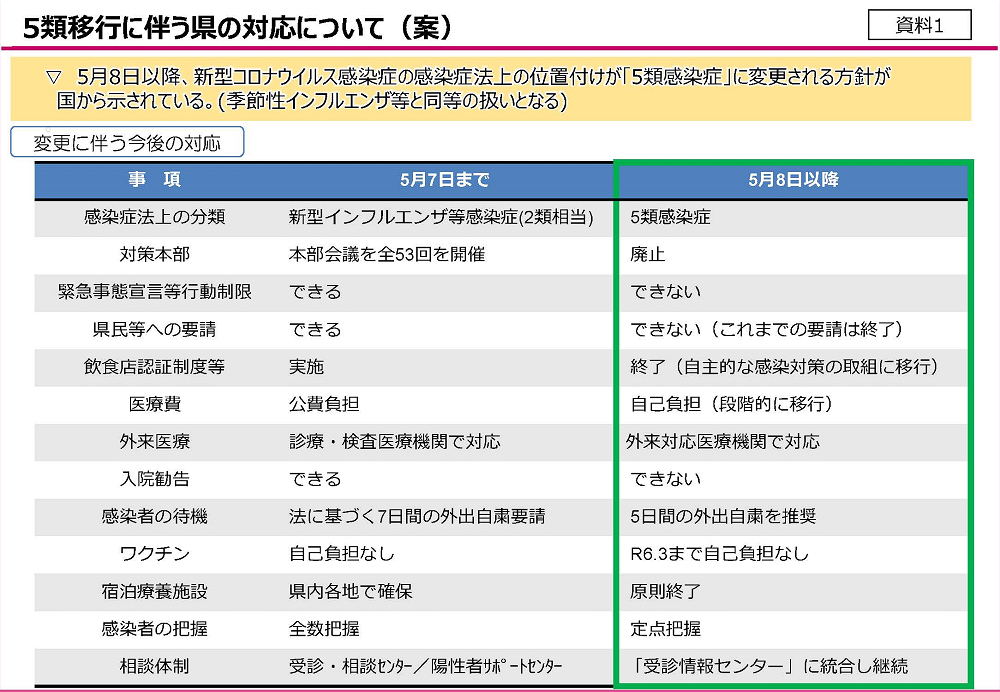The image size is (1000, 692).
Task: Select the 感染者の把握 row label
Action: (x=155, y=629)
